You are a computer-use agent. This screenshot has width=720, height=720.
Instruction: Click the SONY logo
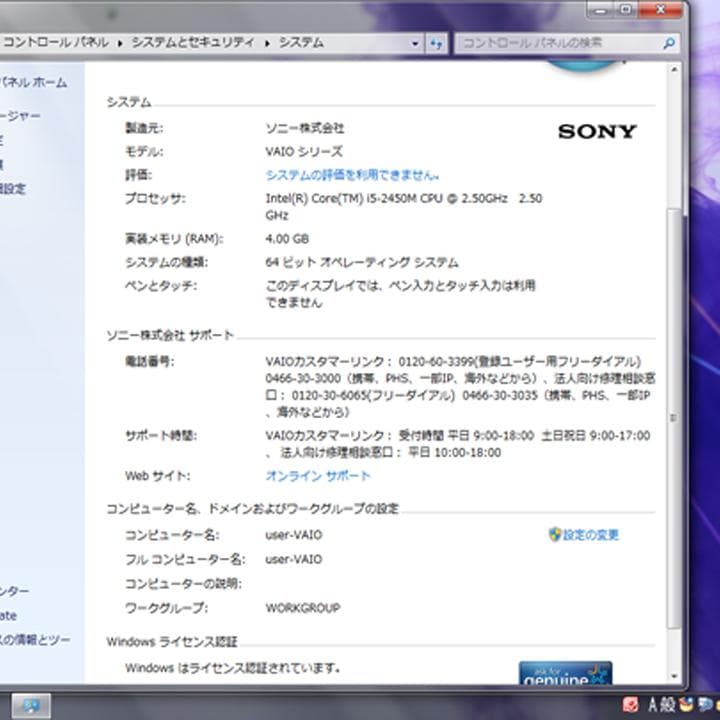[x=597, y=131]
